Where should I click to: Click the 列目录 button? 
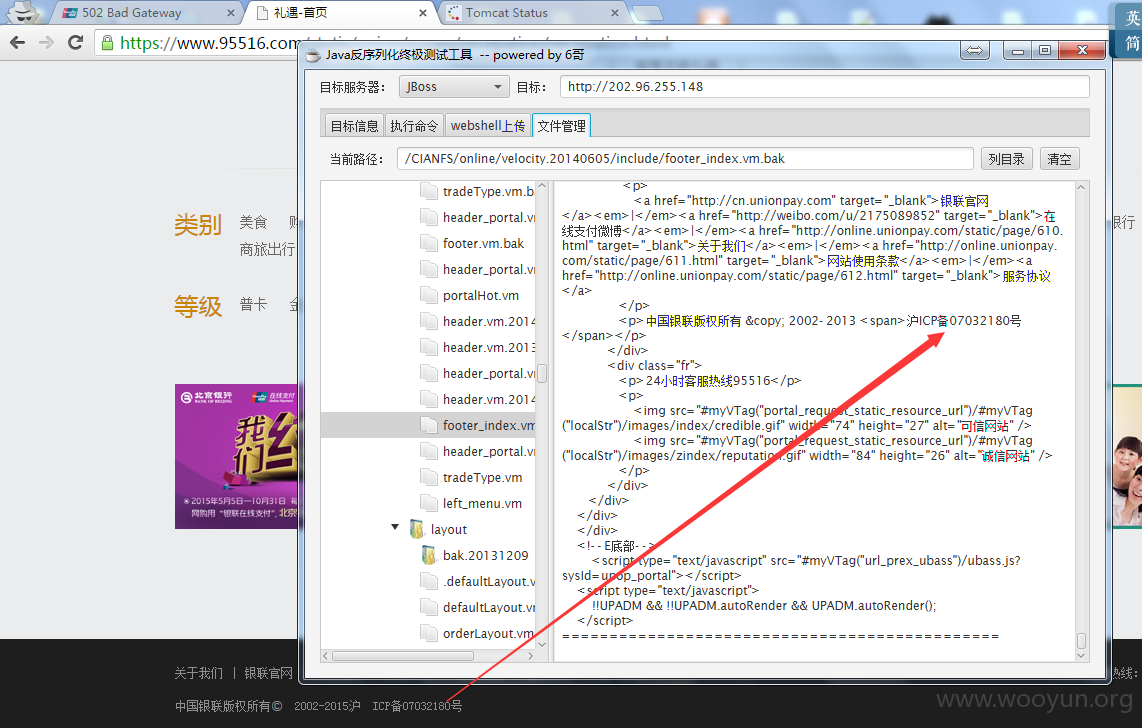click(1007, 159)
